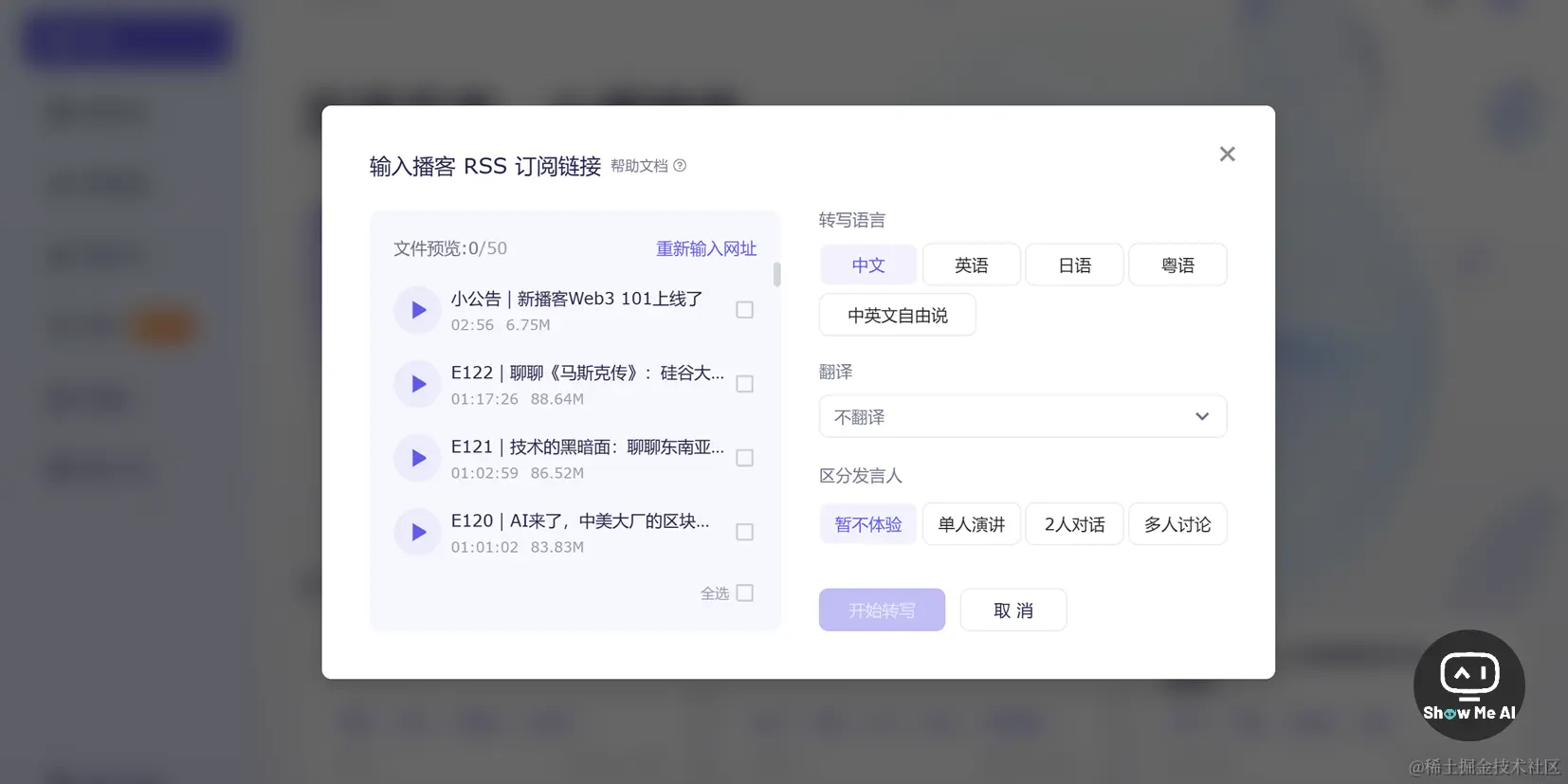Choose 暂不体验 speaker separation option
1568x784 pixels.
click(868, 524)
